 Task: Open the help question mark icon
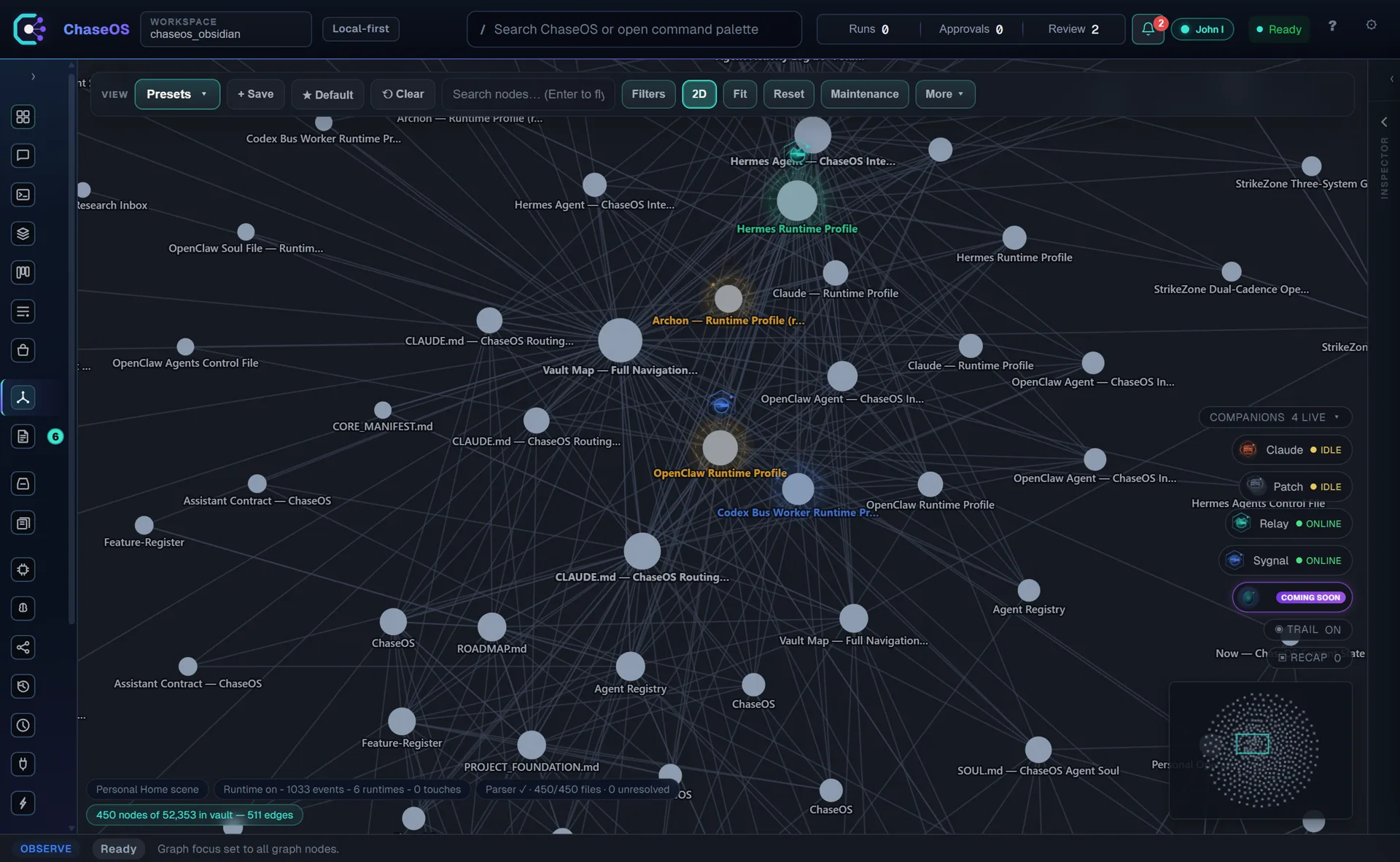click(1332, 26)
